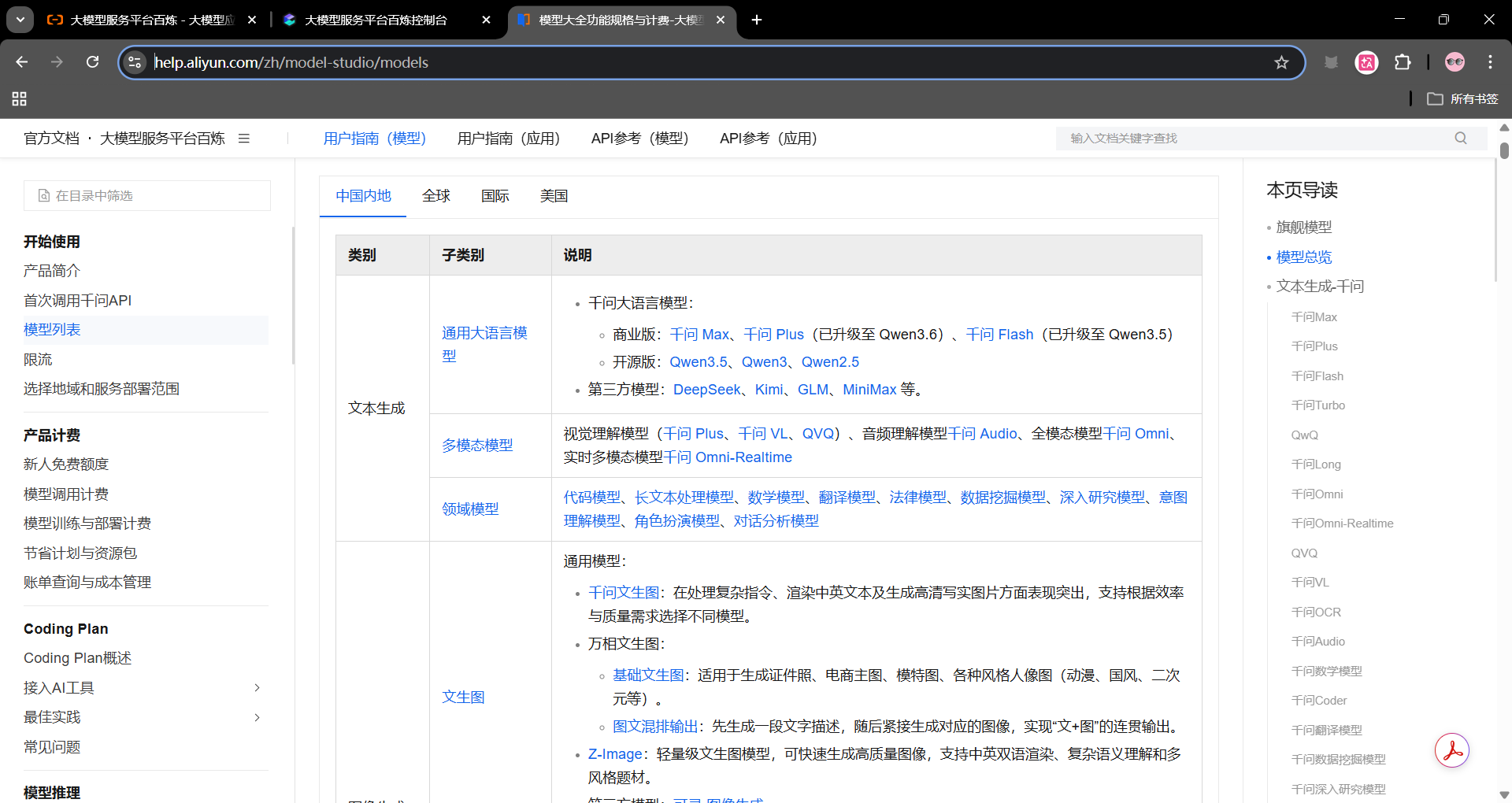
Task: Jump to QwQ in page guide
Action: point(1305,435)
